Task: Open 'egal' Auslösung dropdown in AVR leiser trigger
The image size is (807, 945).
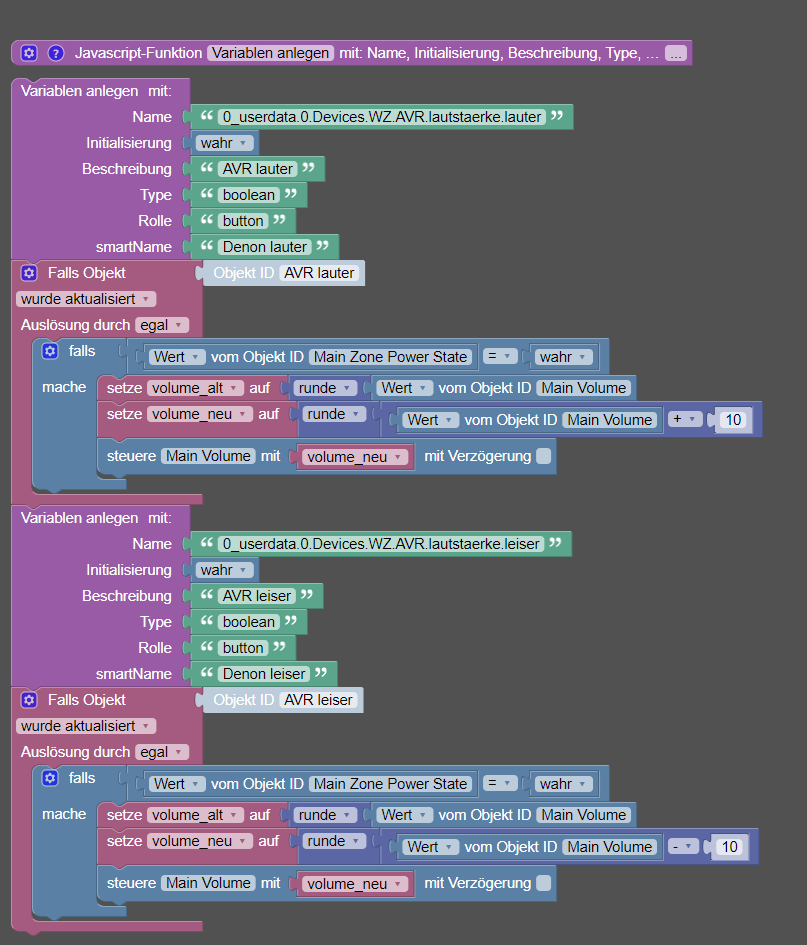Action: (x=162, y=752)
